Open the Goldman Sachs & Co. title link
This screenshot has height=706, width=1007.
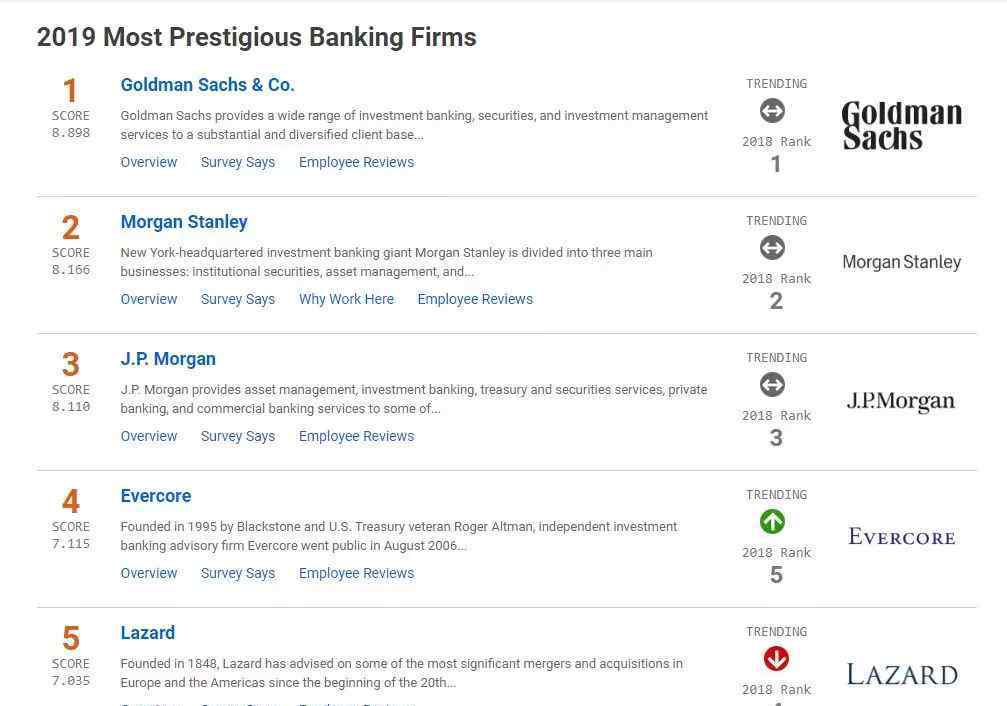[207, 85]
